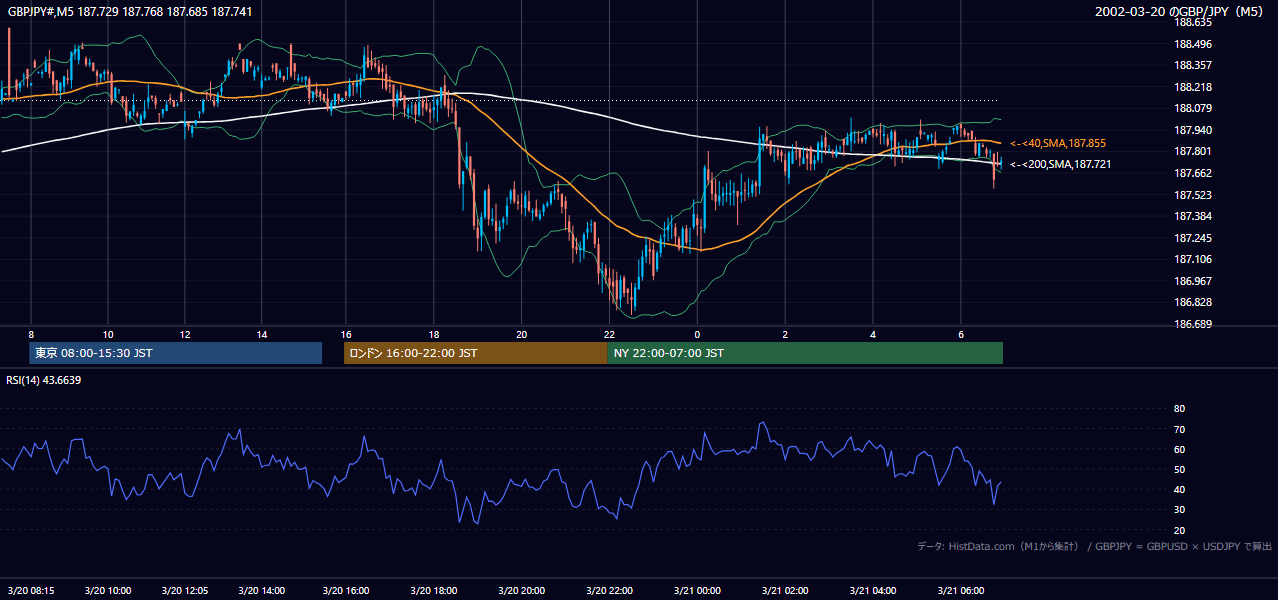Viewport: 1278px width, 600px height.
Task: Click RSI scale value 80
Action: tap(1179, 409)
